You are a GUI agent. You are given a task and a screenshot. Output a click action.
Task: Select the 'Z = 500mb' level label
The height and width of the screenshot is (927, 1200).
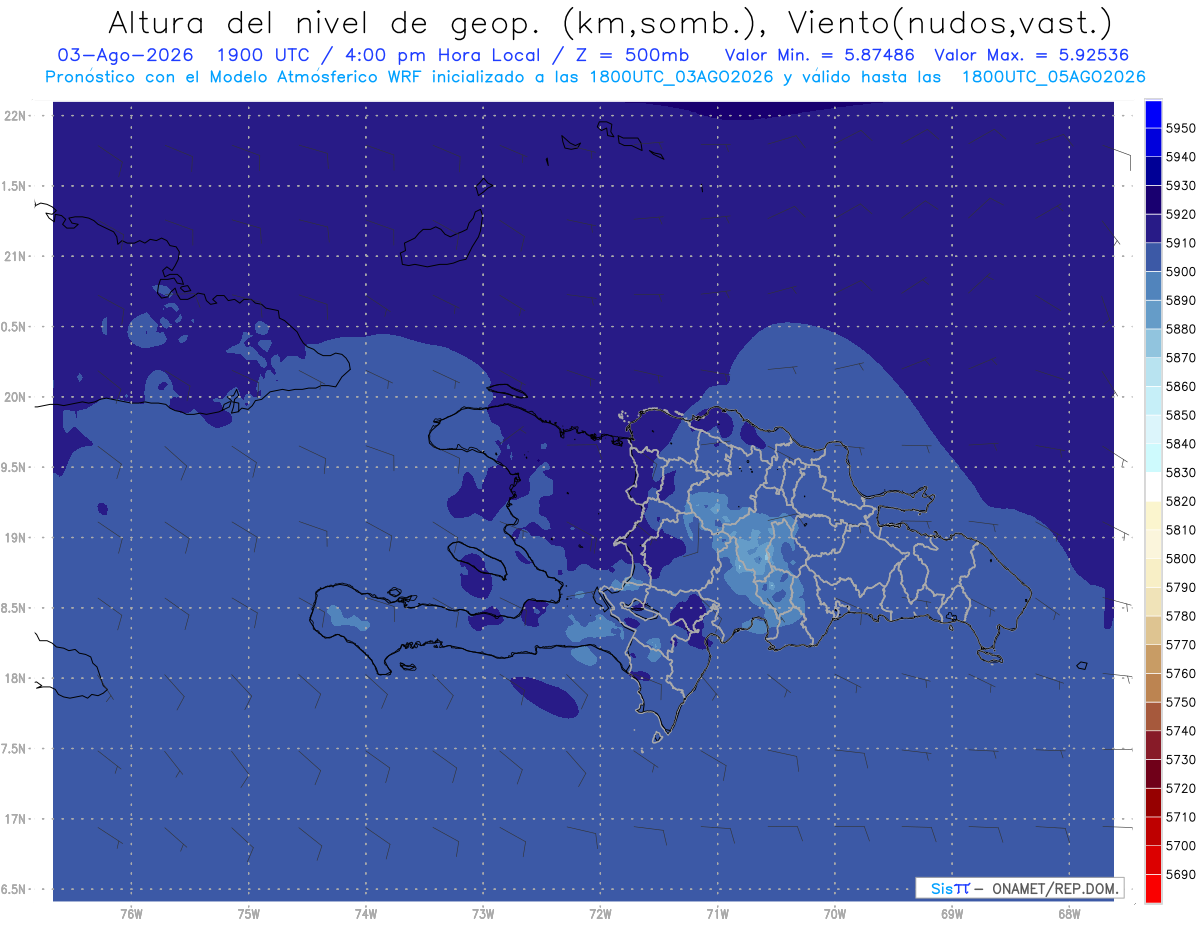631,55
